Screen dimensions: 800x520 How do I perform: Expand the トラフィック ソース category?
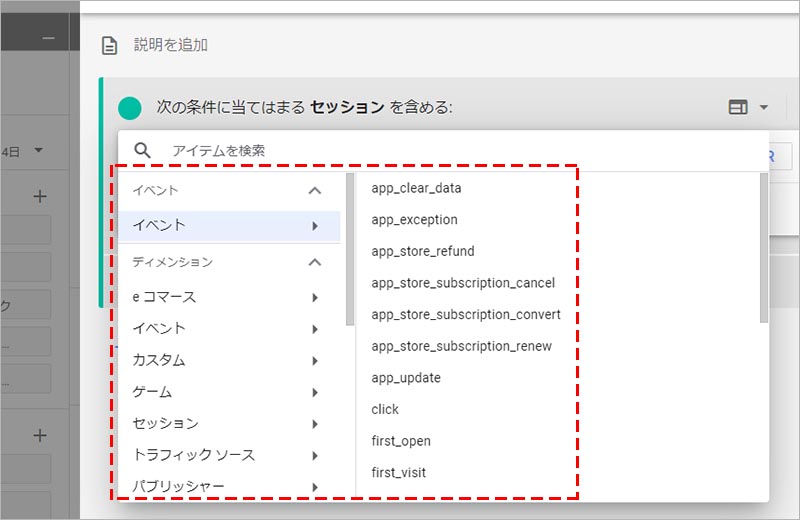click(x=230, y=455)
